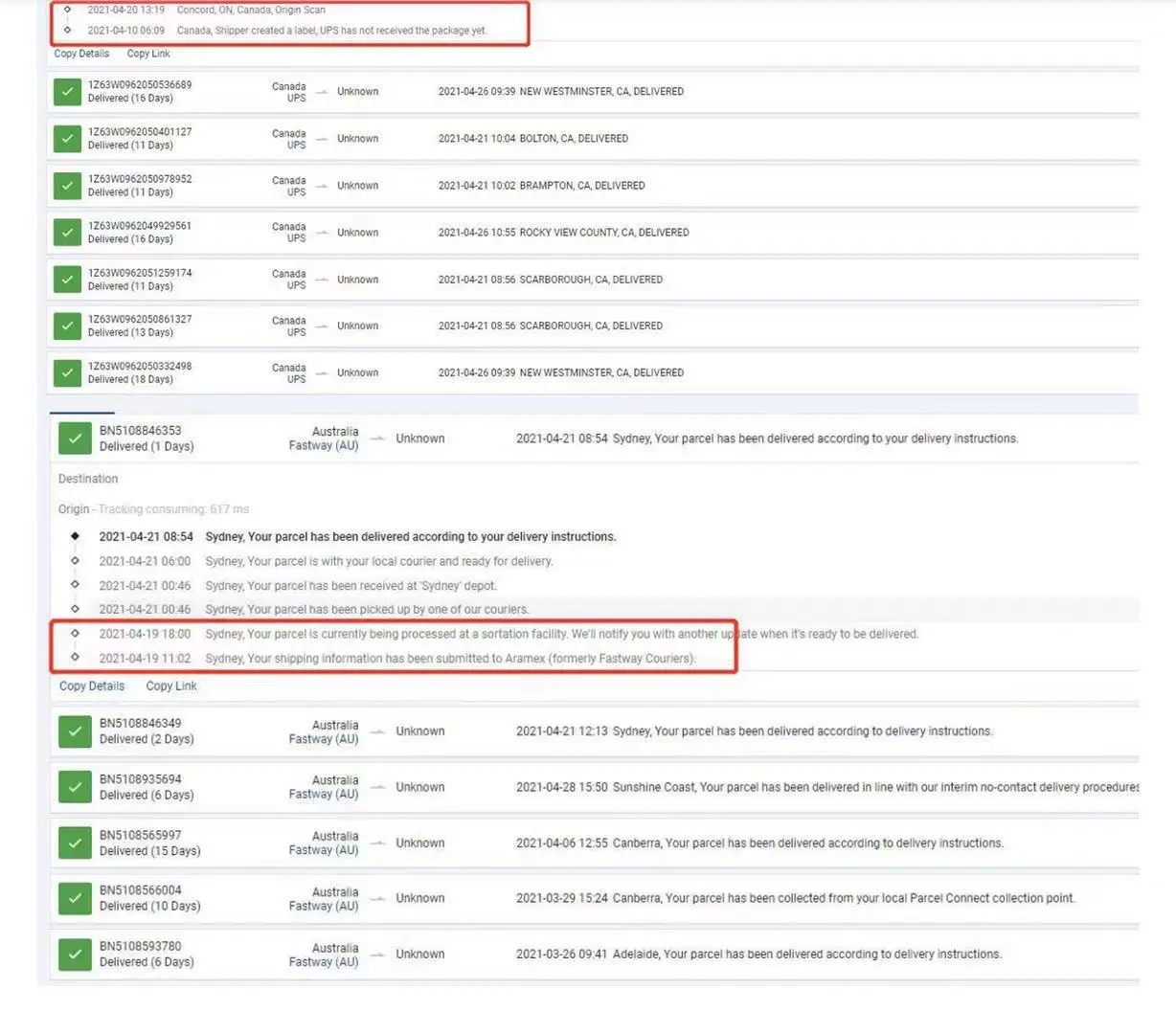Click 'Australia Fastway (AU)' carrier in BN5108565997 row

(324, 843)
